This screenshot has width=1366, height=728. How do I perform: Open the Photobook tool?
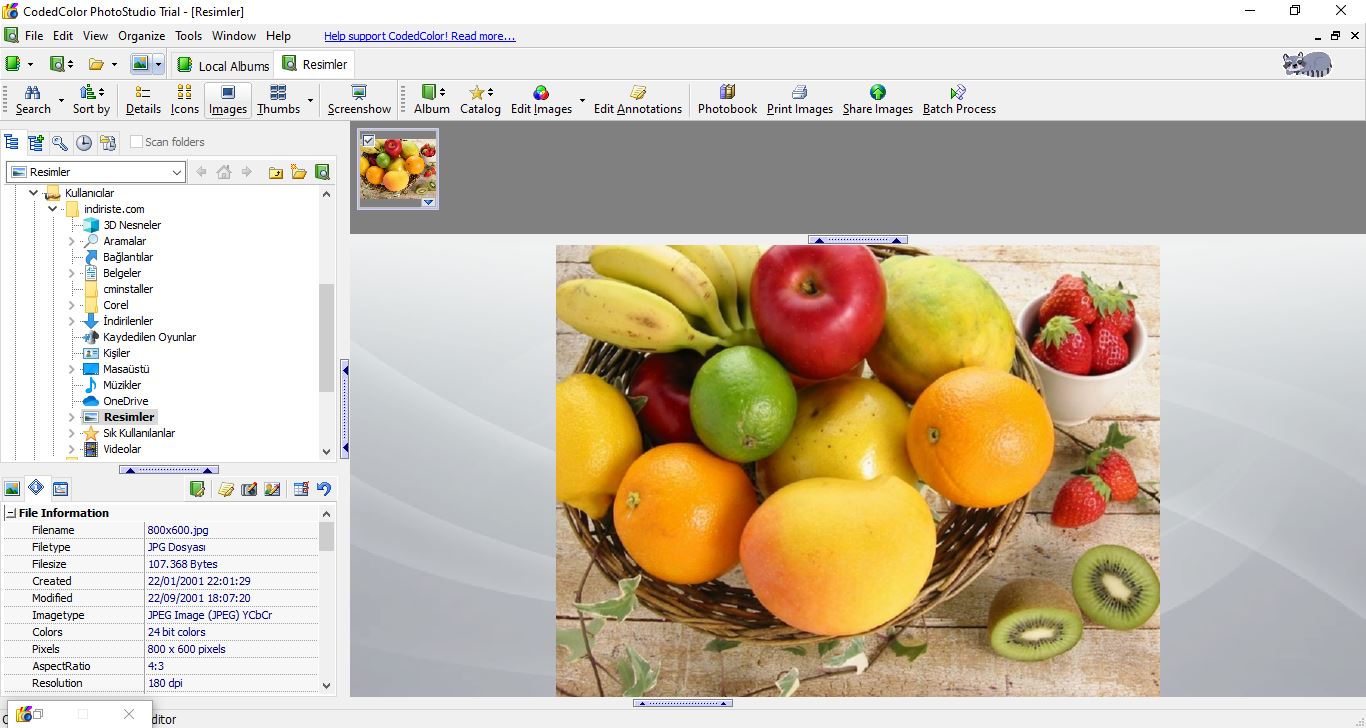click(727, 100)
